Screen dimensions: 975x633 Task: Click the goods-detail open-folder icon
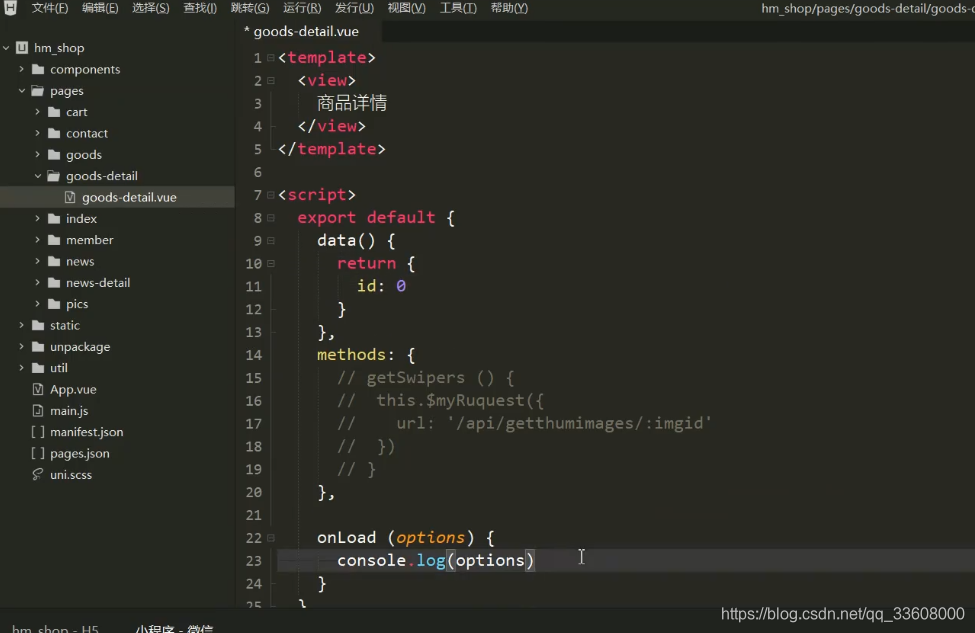pos(54,176)
